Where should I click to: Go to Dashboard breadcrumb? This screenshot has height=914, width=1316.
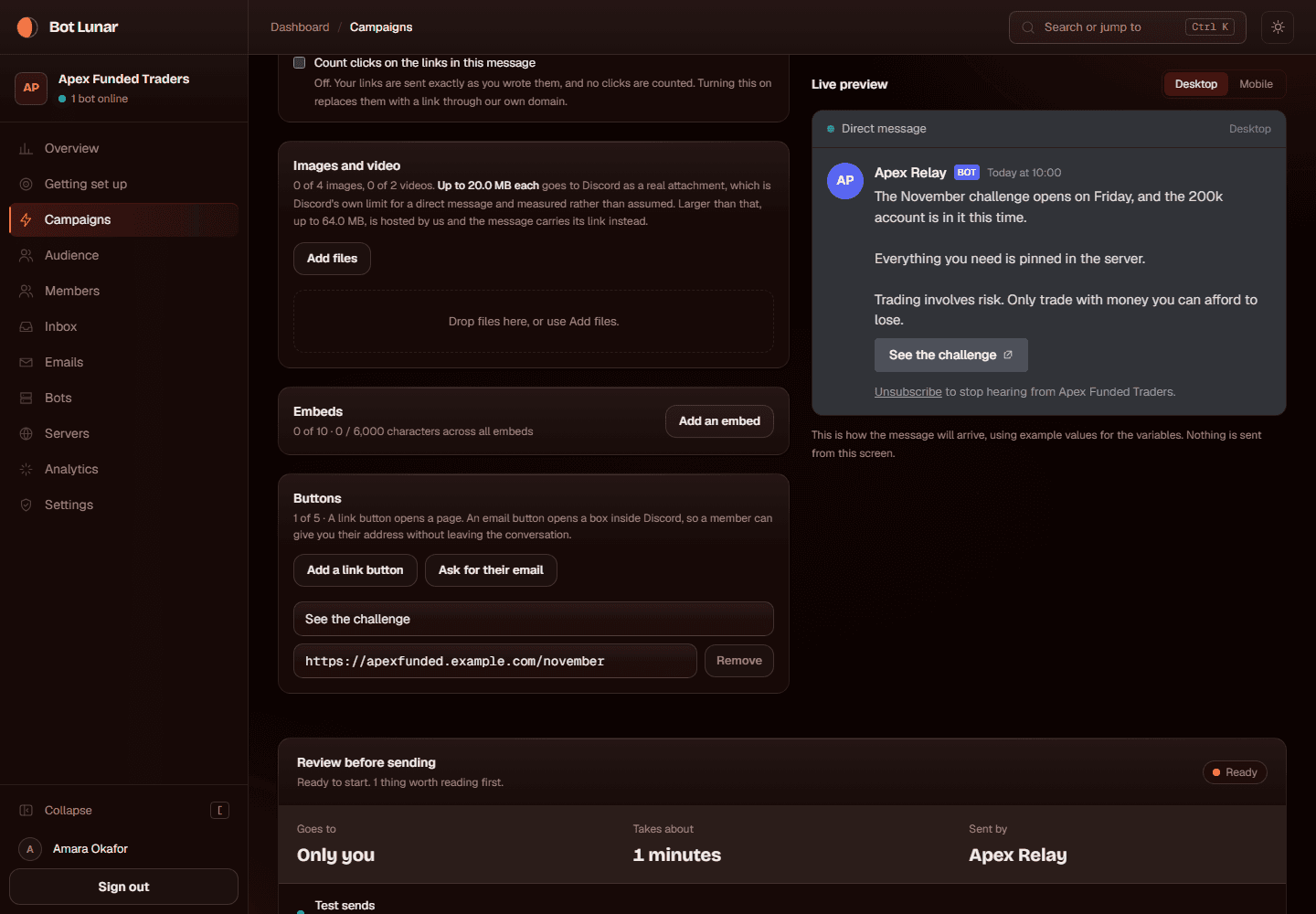pos(300,27)
